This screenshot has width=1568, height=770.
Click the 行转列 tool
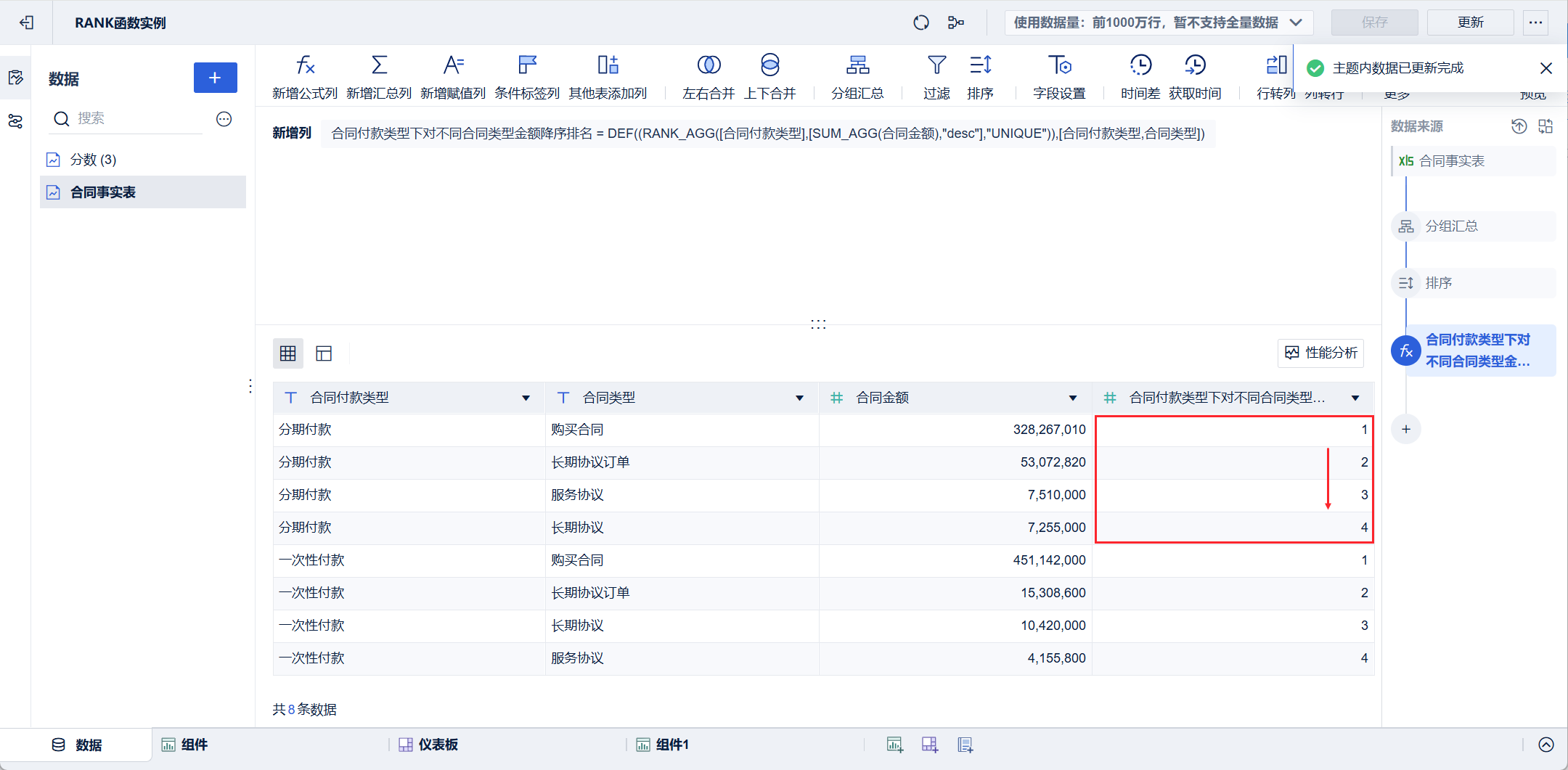click(1275, 76)
